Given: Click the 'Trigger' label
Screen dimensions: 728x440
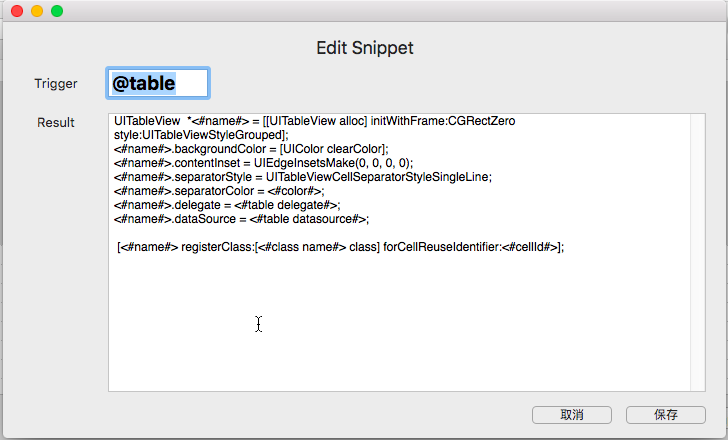Looking at the screenshot, I should tap(56, 84).
